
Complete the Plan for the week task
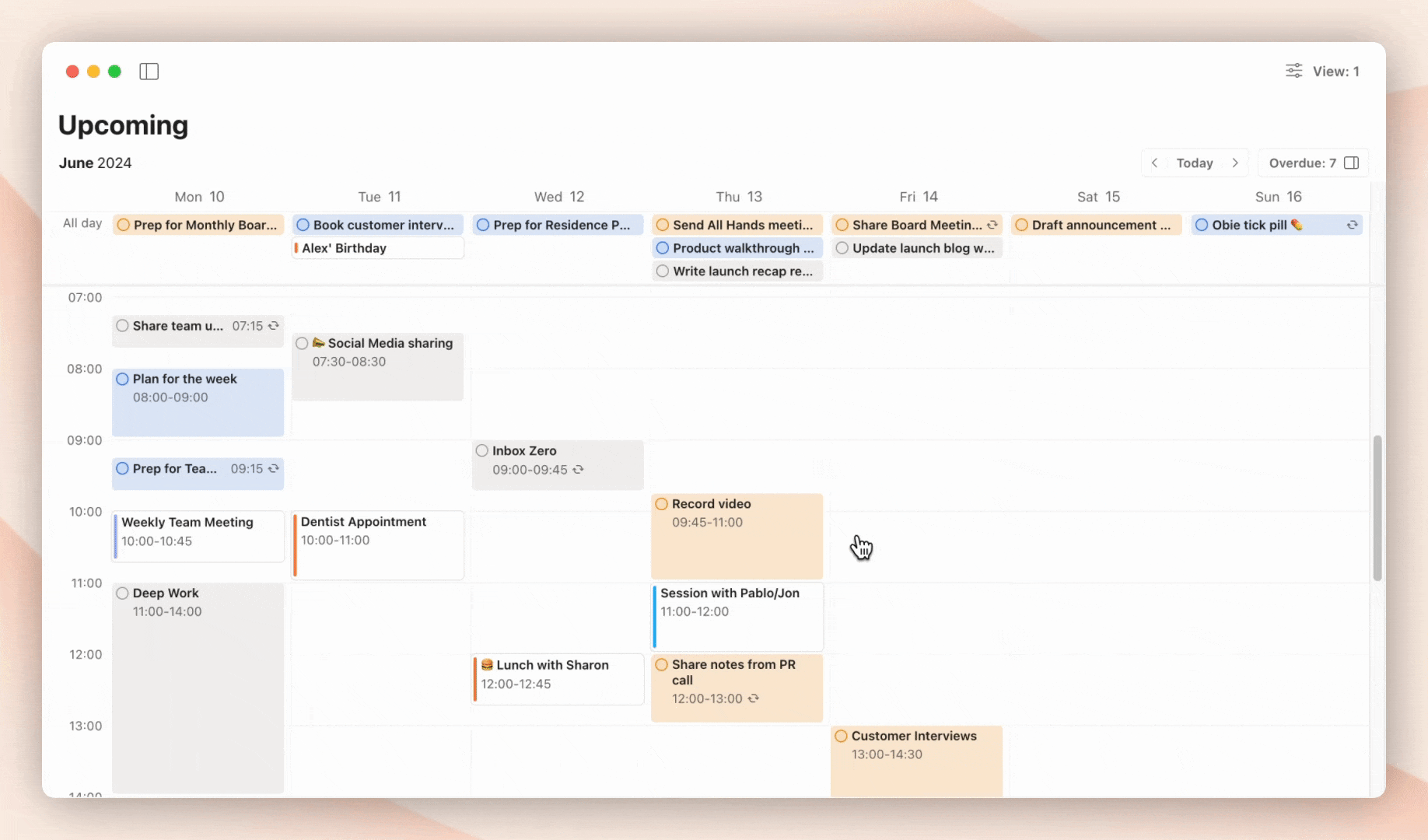[123, 380]
